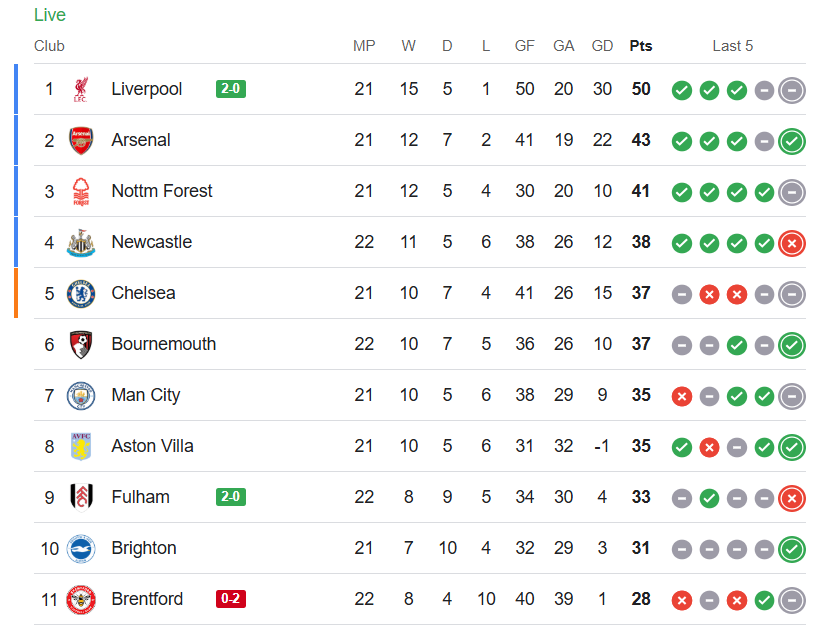This screenshot has height=628, width=840.
Task: Click the Pts column header
Action: (641, 46)
